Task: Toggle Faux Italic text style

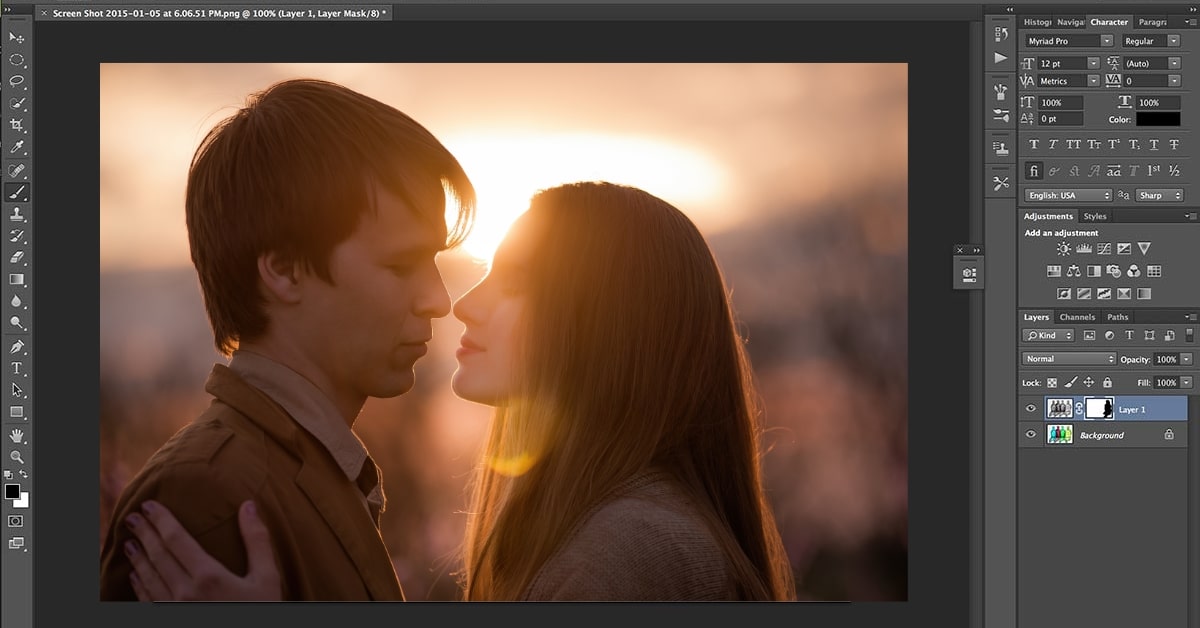Action: (x=1054, y=145)
